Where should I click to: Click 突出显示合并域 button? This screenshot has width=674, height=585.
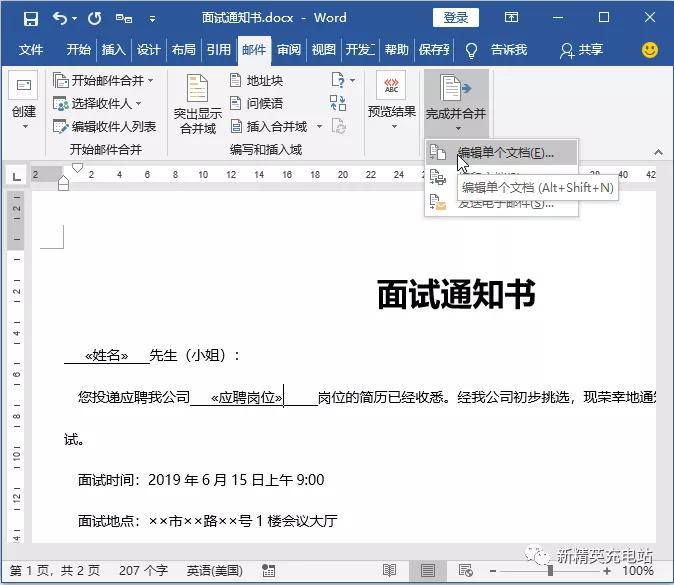point(198,104)
